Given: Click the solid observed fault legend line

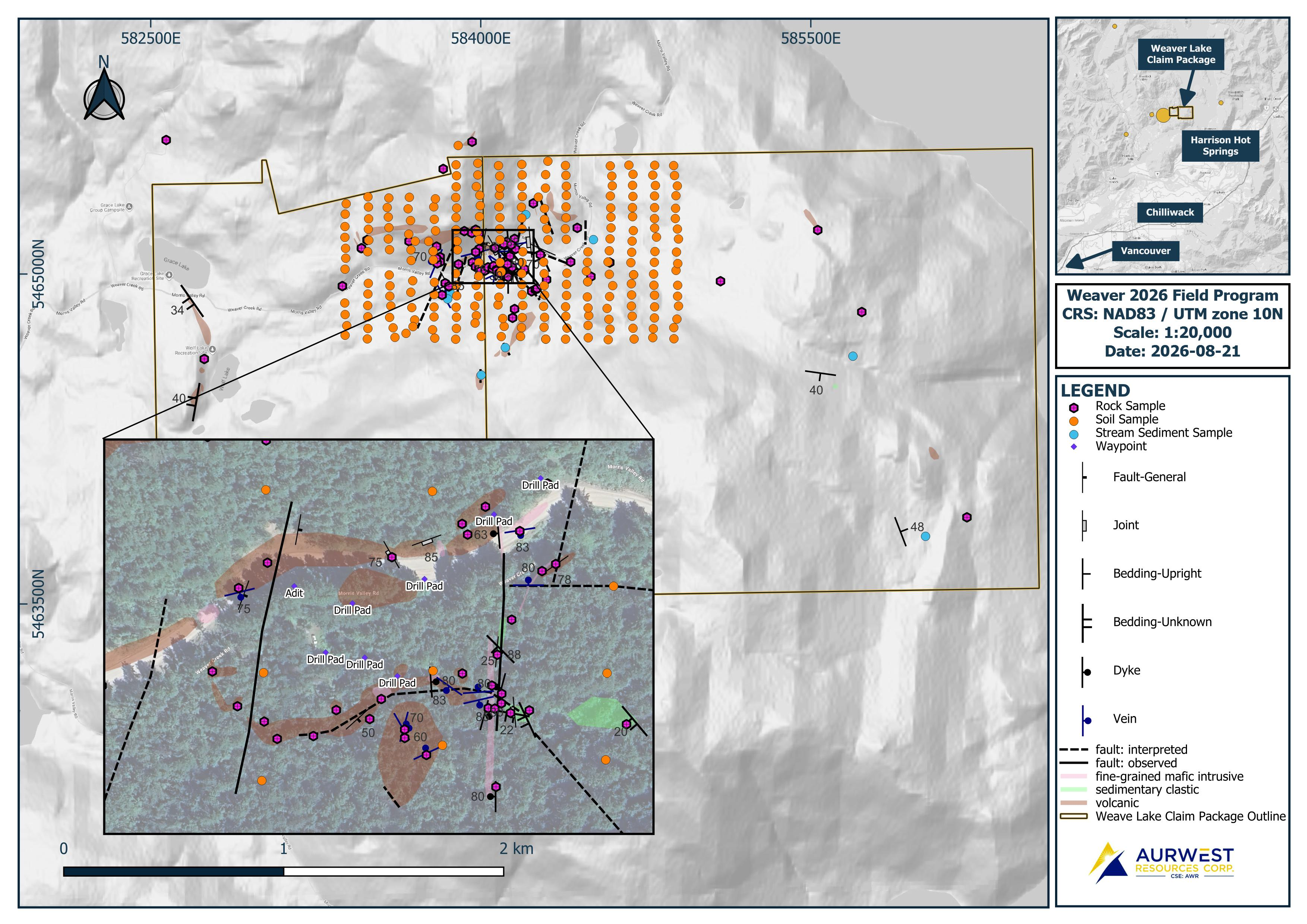Looking at the screenshot, I should [x=1074, y=763].
